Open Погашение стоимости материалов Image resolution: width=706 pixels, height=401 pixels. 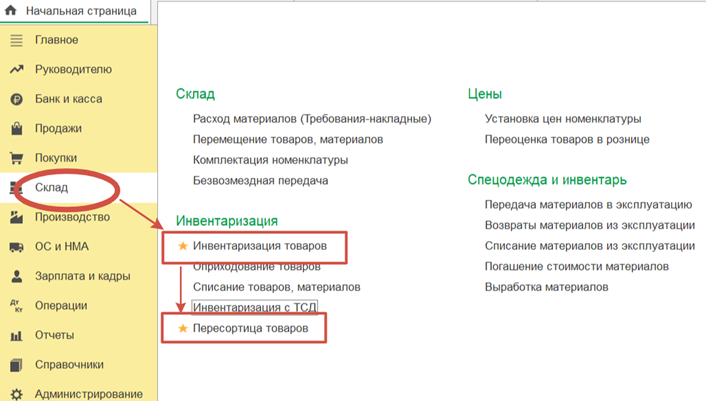[x=576, y=266]
